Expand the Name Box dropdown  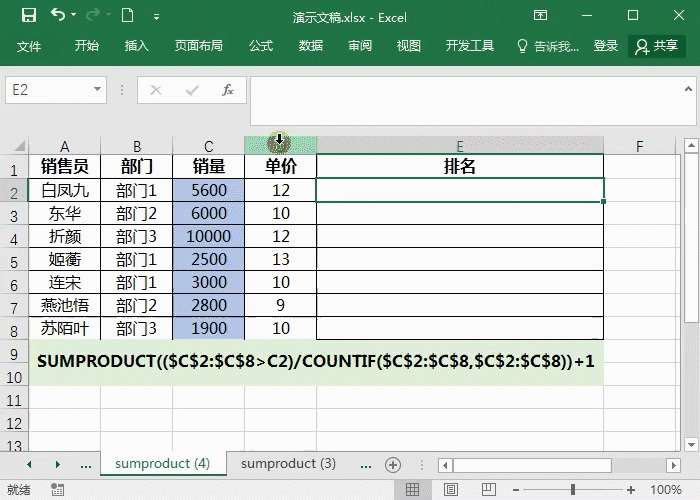pos(99,90)
